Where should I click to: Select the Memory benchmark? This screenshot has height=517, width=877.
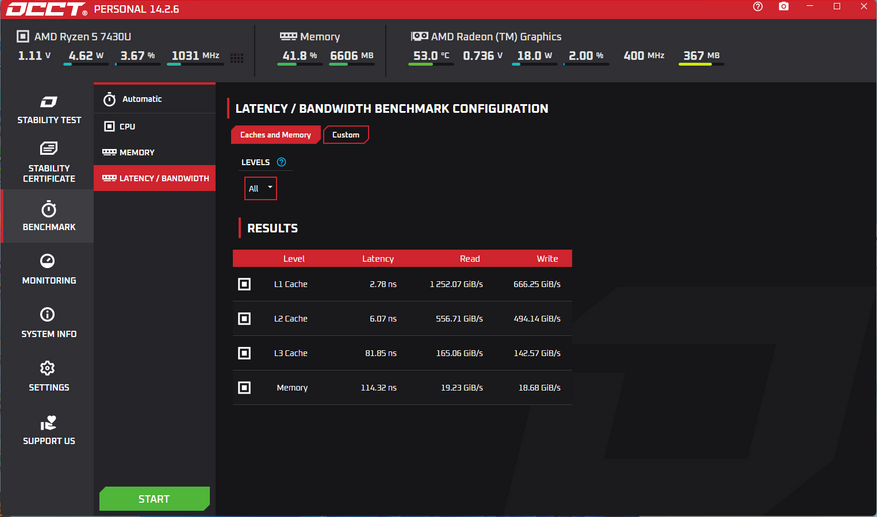tap(154, 152)
